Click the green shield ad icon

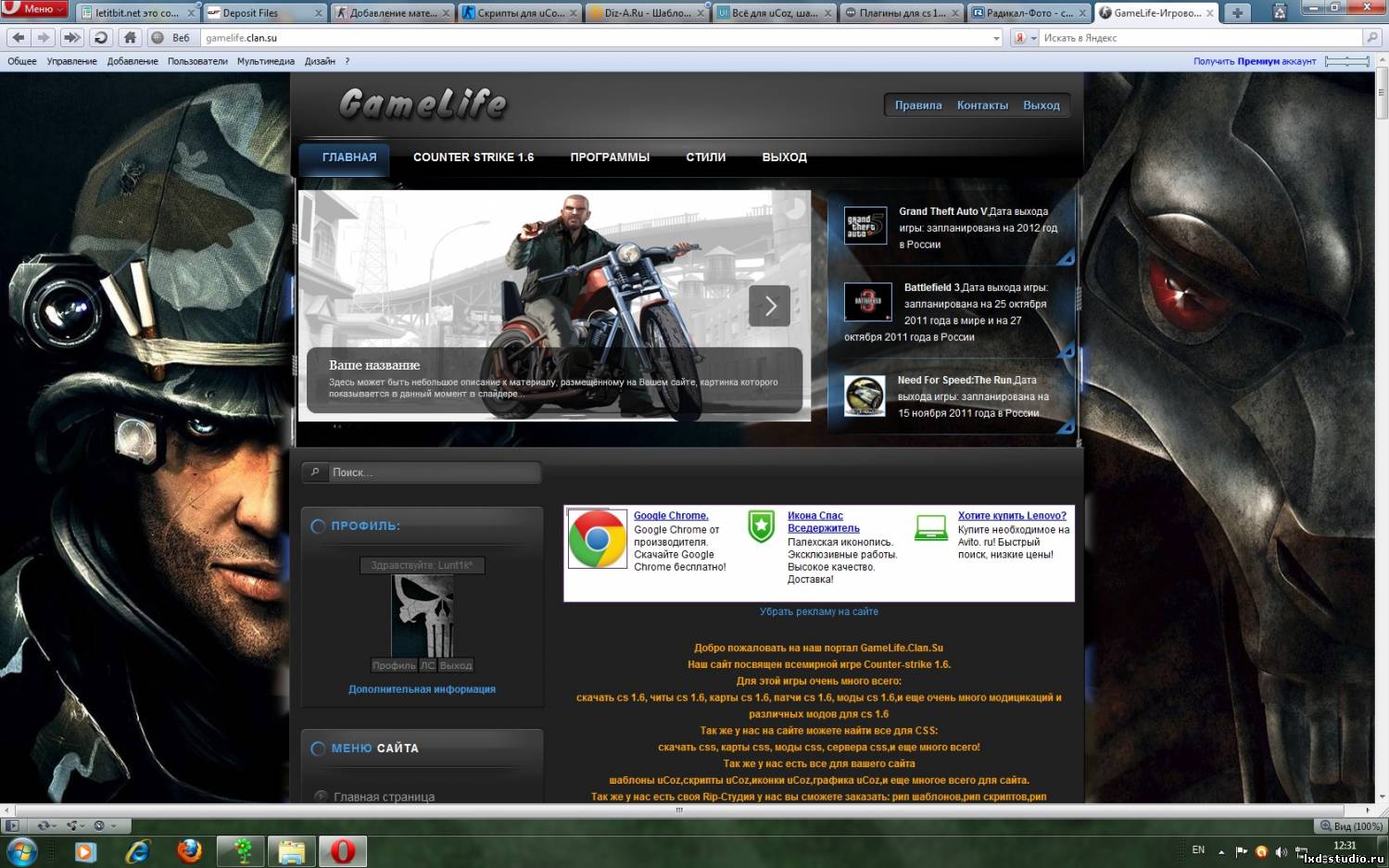tap(761, 526)
